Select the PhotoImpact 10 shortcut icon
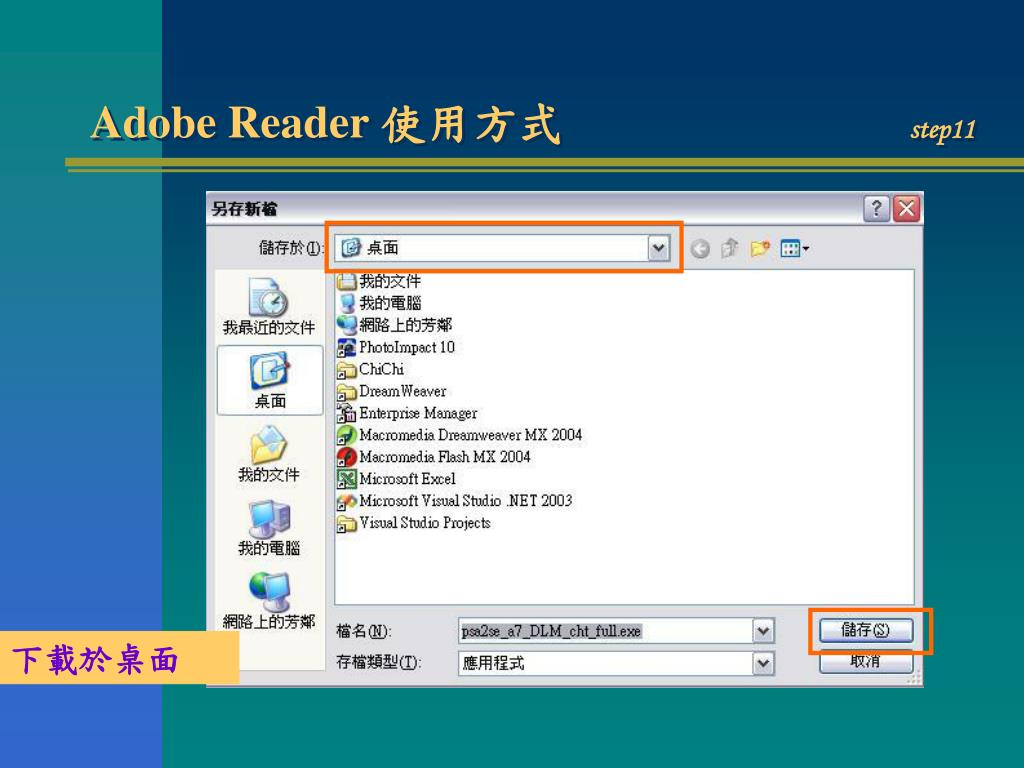 click(x=346, y=347)
